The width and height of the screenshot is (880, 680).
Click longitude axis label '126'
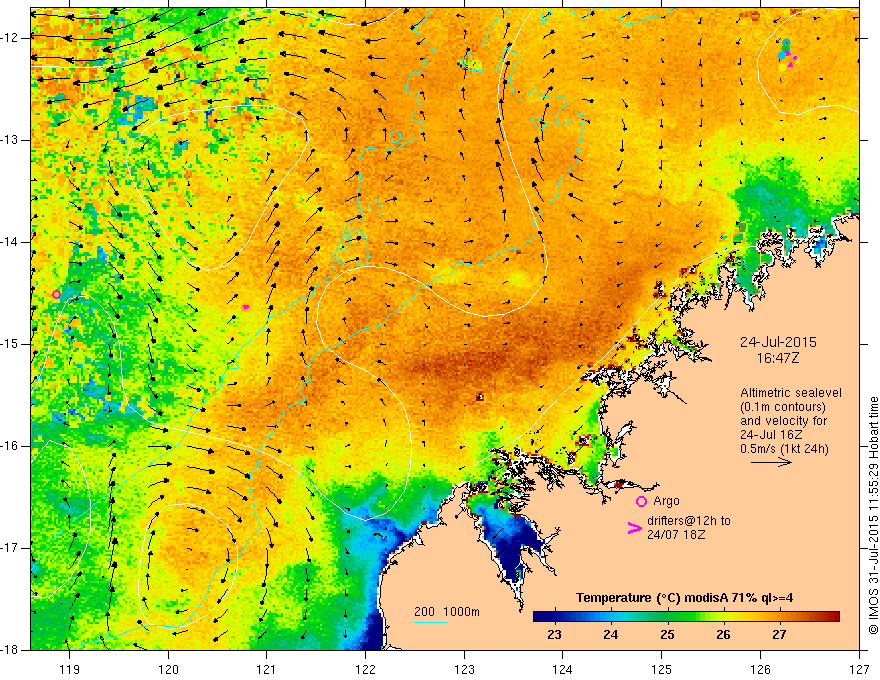click(760, 669)
